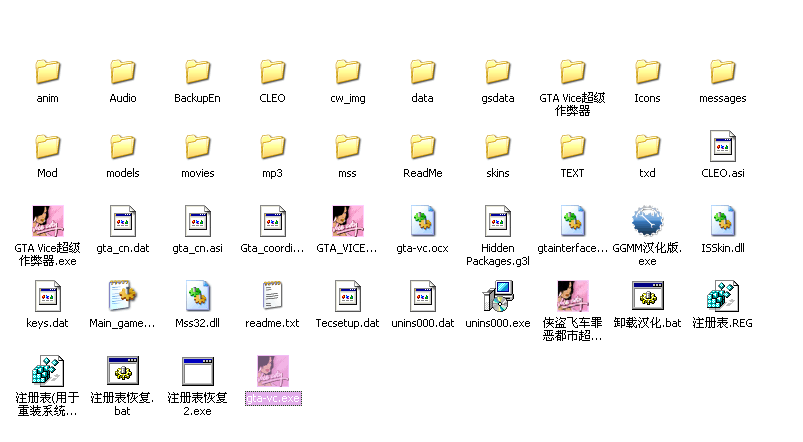Screen dimensions: 803x442
Task: Click the highlighted gta-vc.exe icon
Action: coord(273,371)
